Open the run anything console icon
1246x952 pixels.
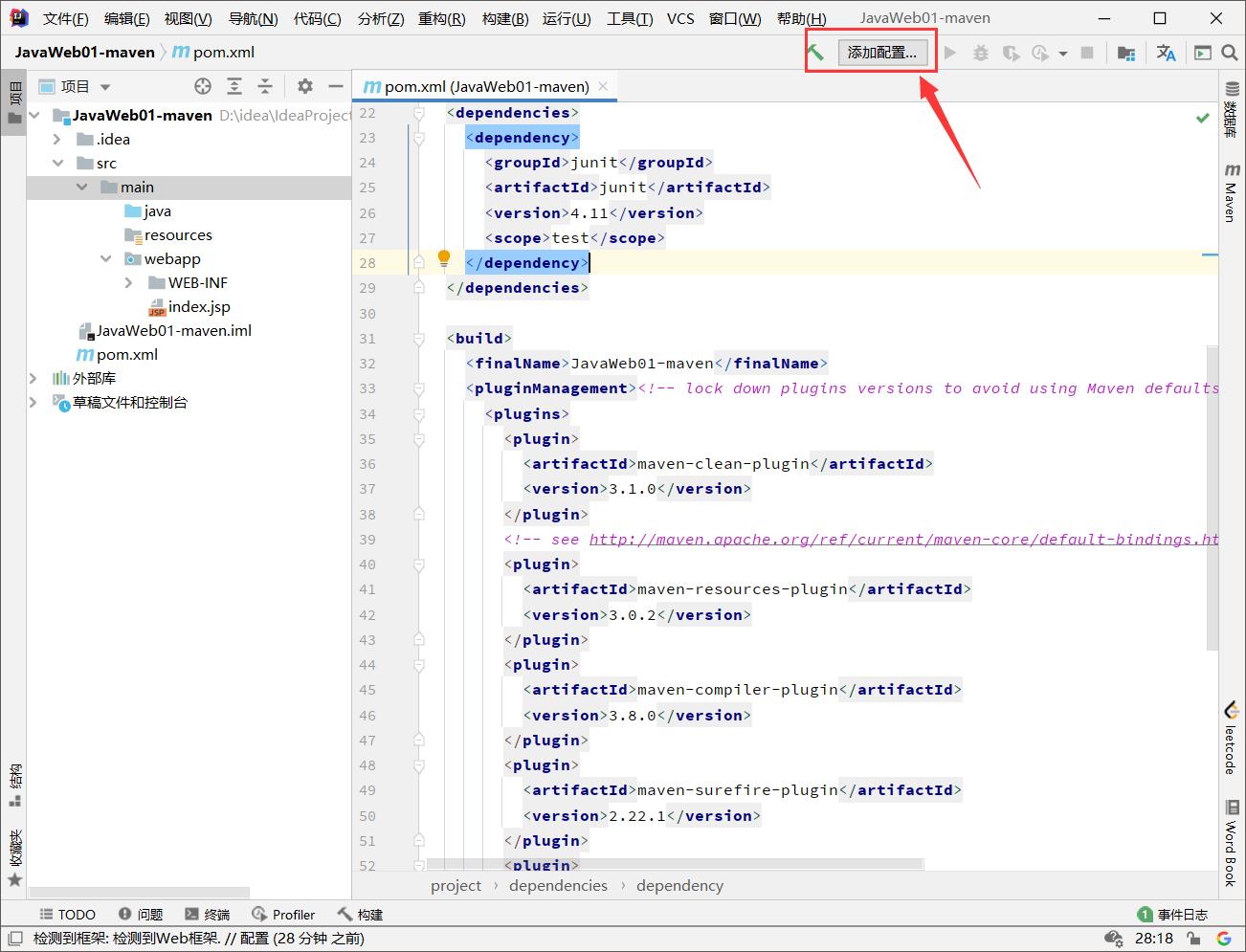[x=1203, y=53]
